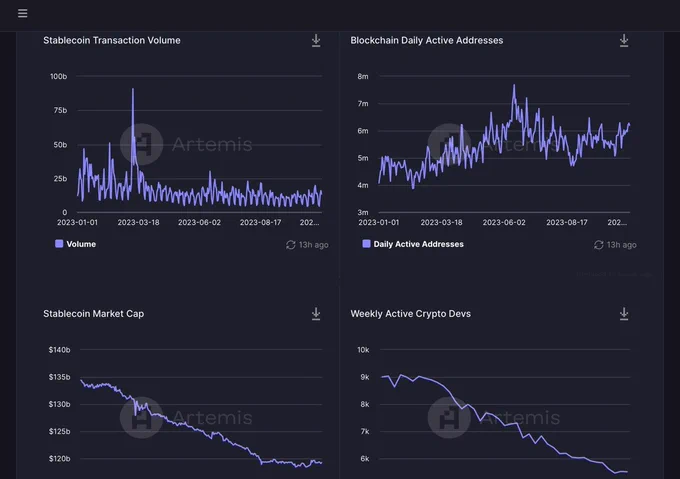Click the $140b axis label
Image resolution: width=680 pixels, height=479 pixels.
point(59,350)
